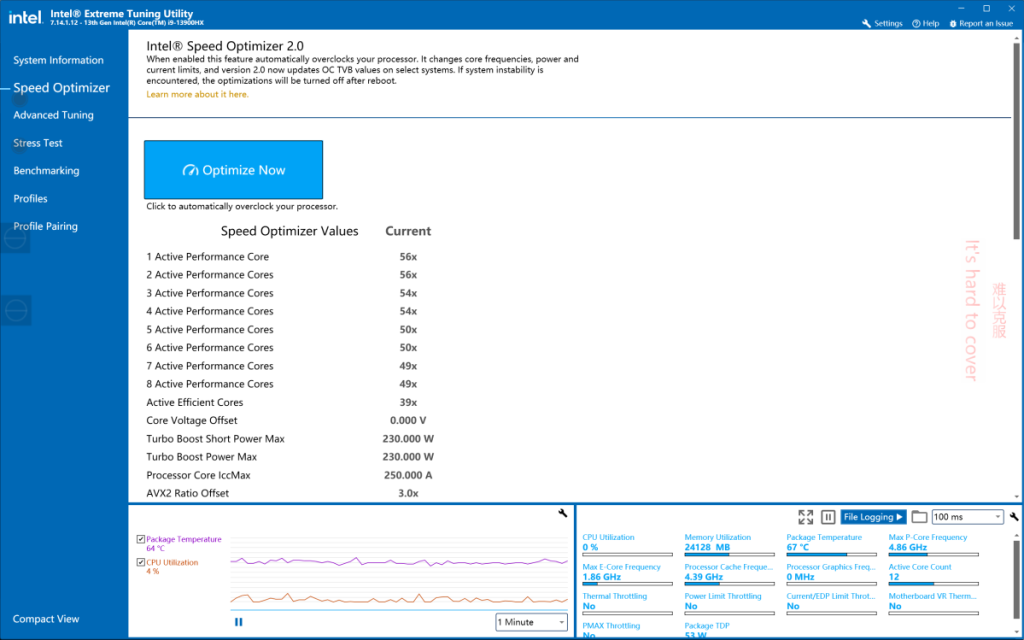
Task: Open the log files folder
Action: 920,517
